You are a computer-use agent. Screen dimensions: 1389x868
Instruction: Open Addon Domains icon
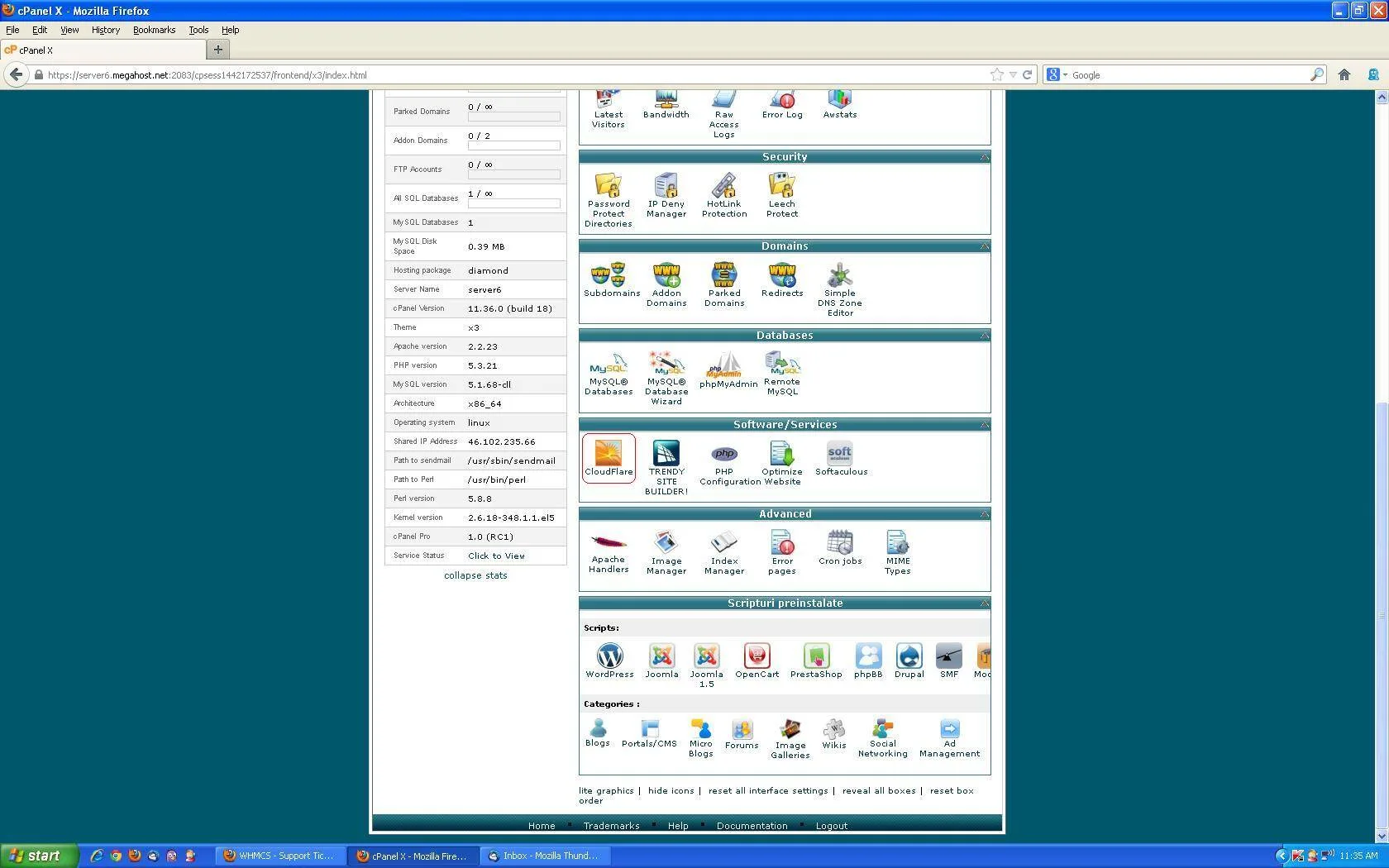coord(666,284)
